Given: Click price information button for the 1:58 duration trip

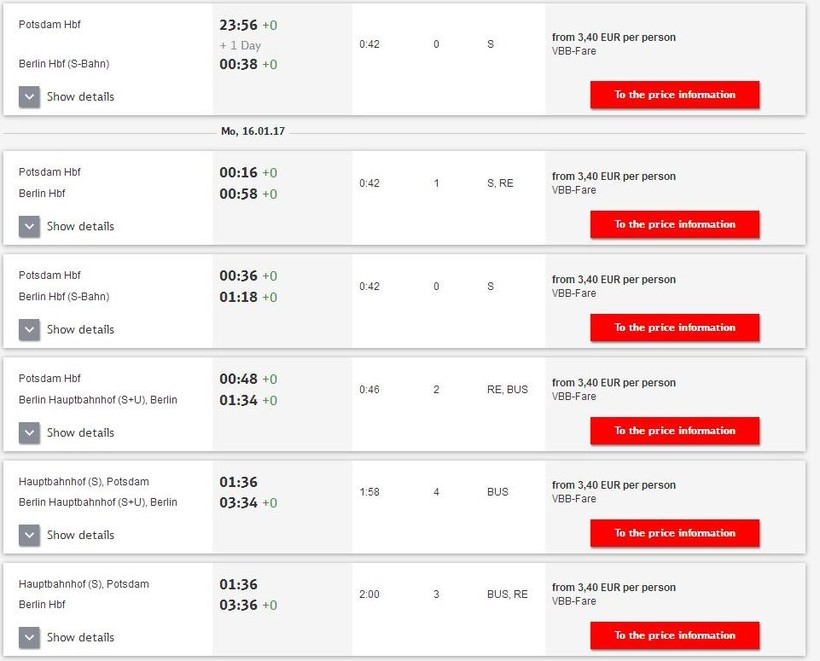Looking at the screenshot, I should 675,533.
